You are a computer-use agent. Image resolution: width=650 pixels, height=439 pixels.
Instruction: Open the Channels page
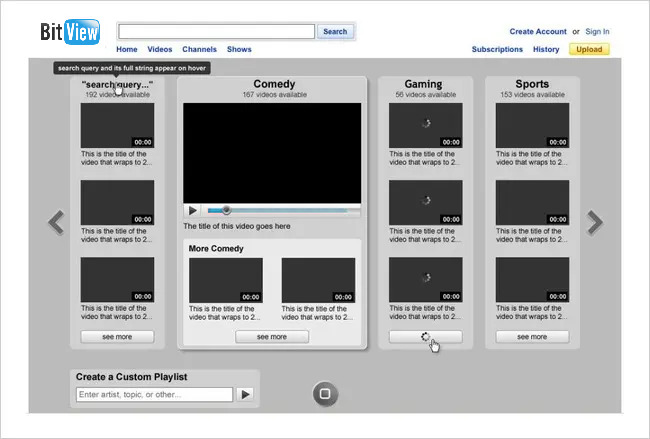click(x=199, y=49)
